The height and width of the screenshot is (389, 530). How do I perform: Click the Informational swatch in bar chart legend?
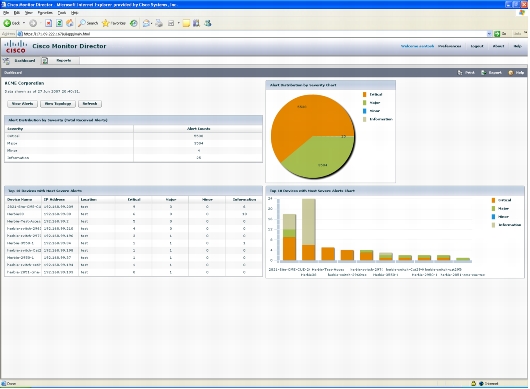tap(493, 225)
